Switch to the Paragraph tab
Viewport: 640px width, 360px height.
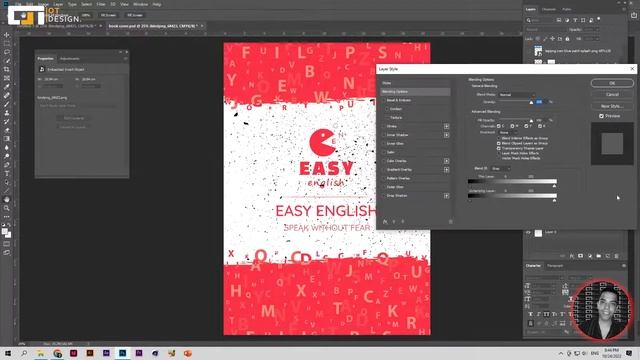(555, 266)
